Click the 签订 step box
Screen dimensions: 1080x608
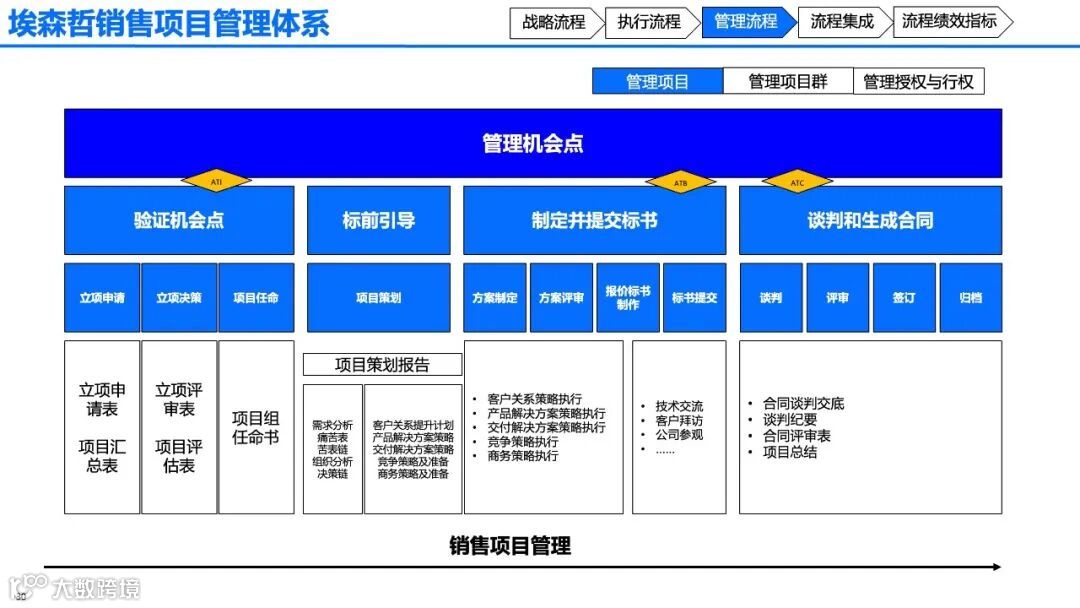(x=904, y=297)
